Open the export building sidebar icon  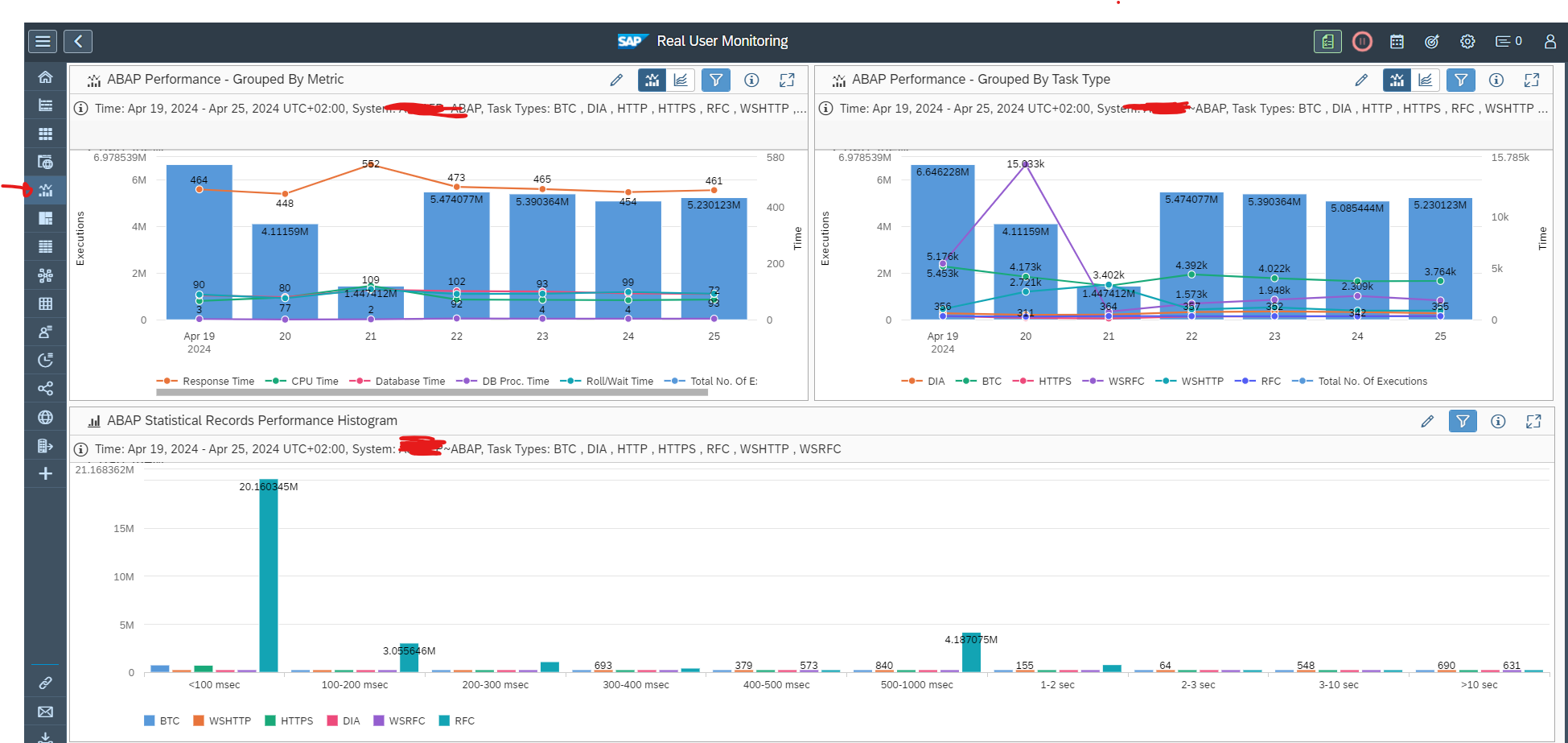46,445
